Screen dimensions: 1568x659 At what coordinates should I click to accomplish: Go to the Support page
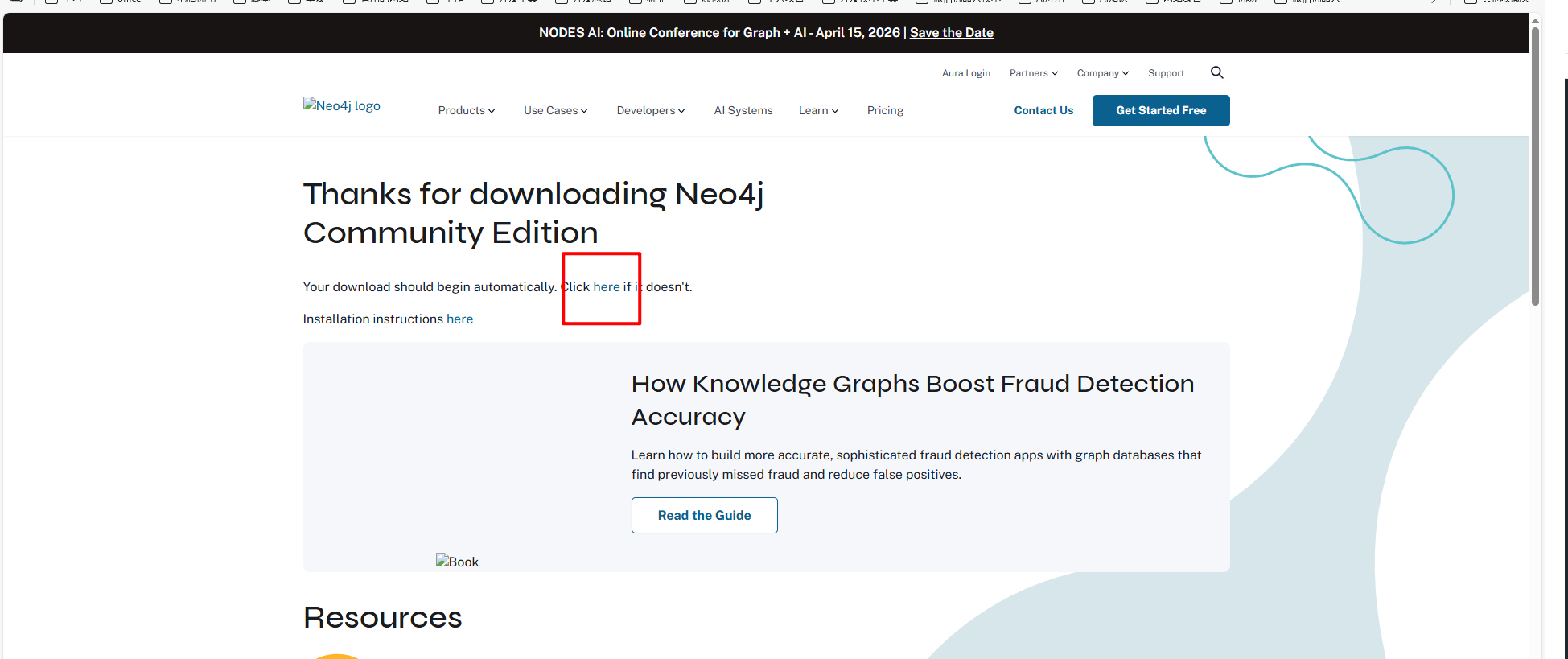1166,73
